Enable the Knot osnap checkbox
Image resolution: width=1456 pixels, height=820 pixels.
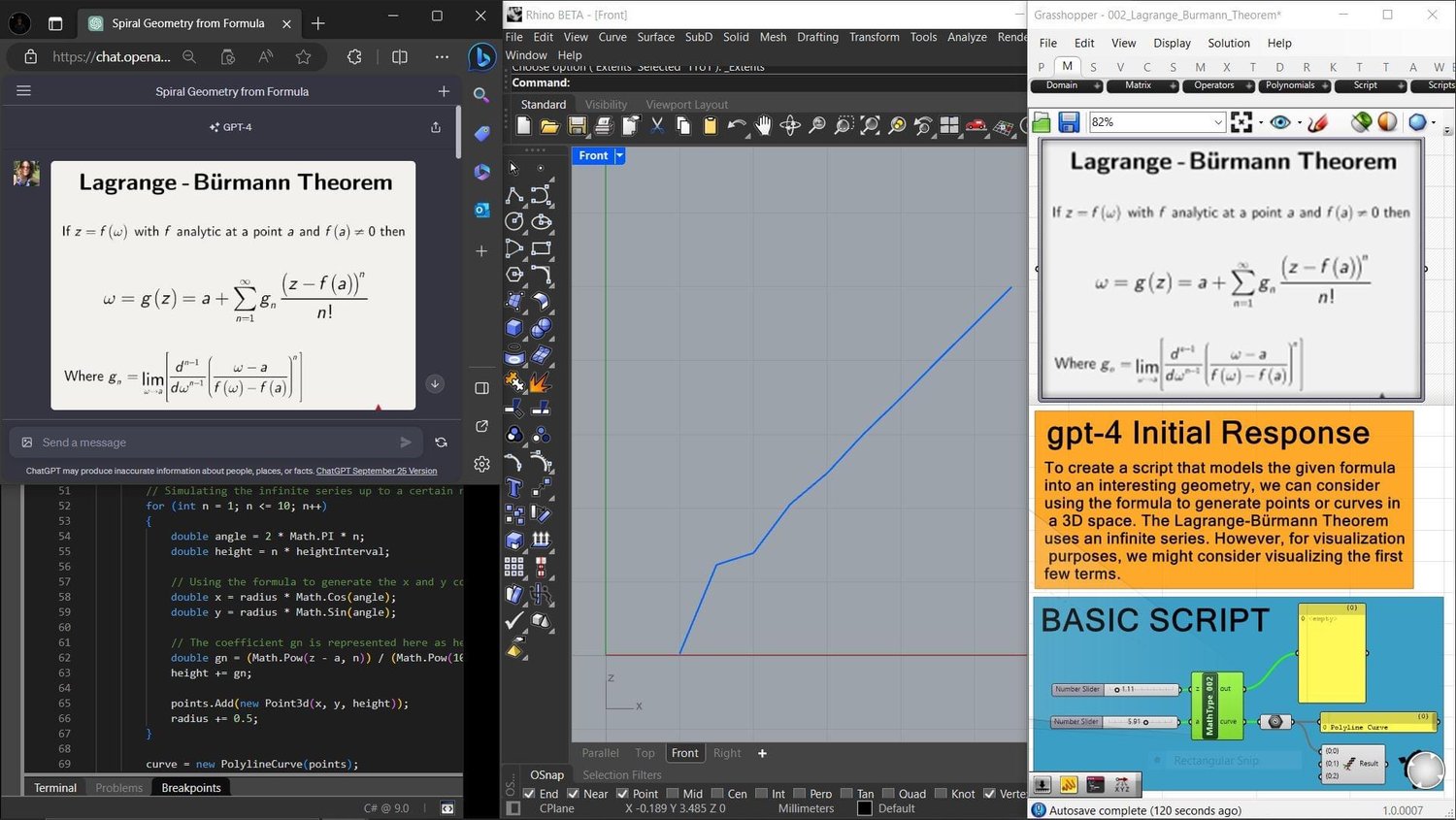coord(941,794)
